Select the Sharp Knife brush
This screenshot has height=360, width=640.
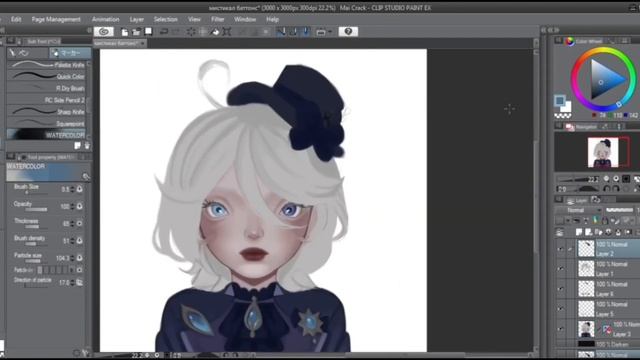tap(47, 112)
